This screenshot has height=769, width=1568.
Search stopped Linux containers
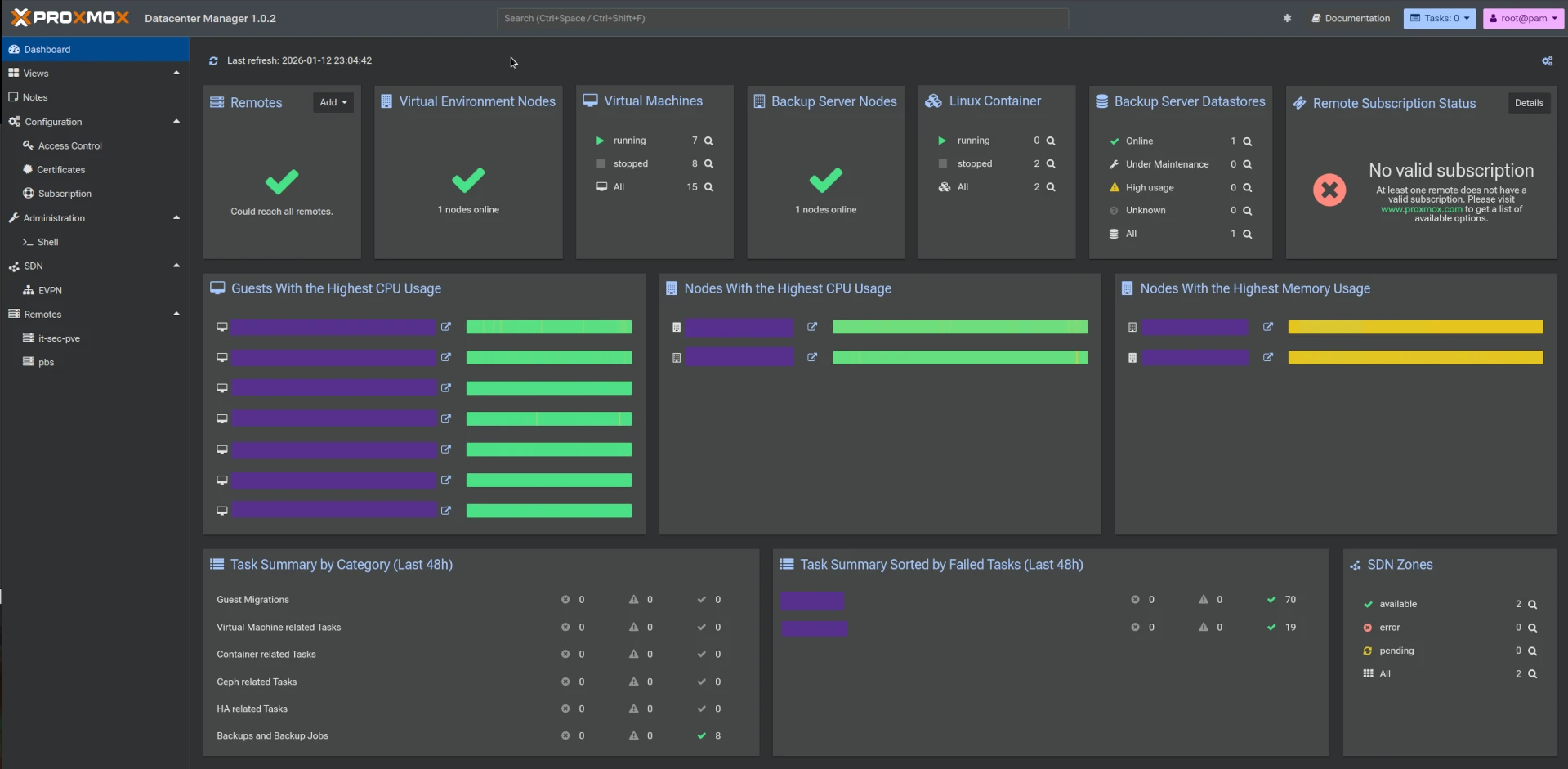(1051, 163)
